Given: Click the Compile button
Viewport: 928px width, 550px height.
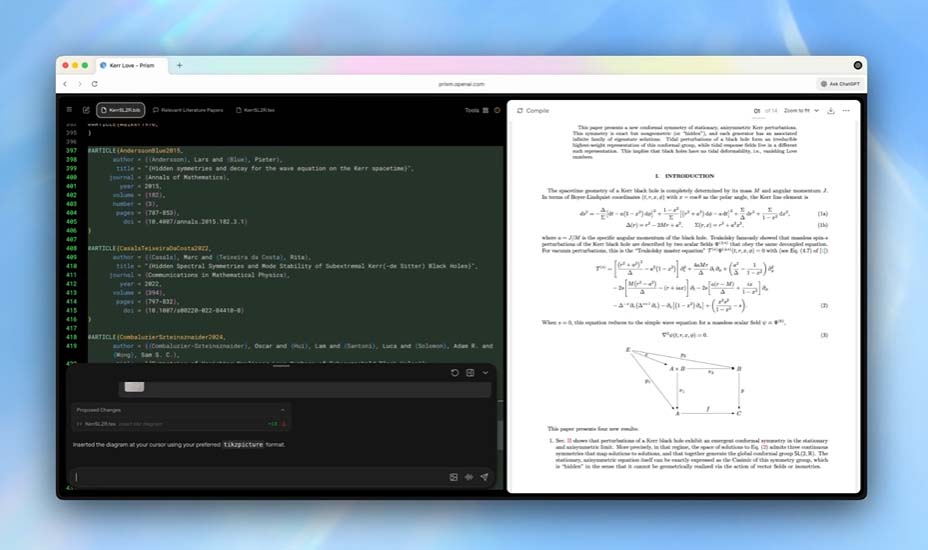Looking at the screenshot, I should 533,111.
